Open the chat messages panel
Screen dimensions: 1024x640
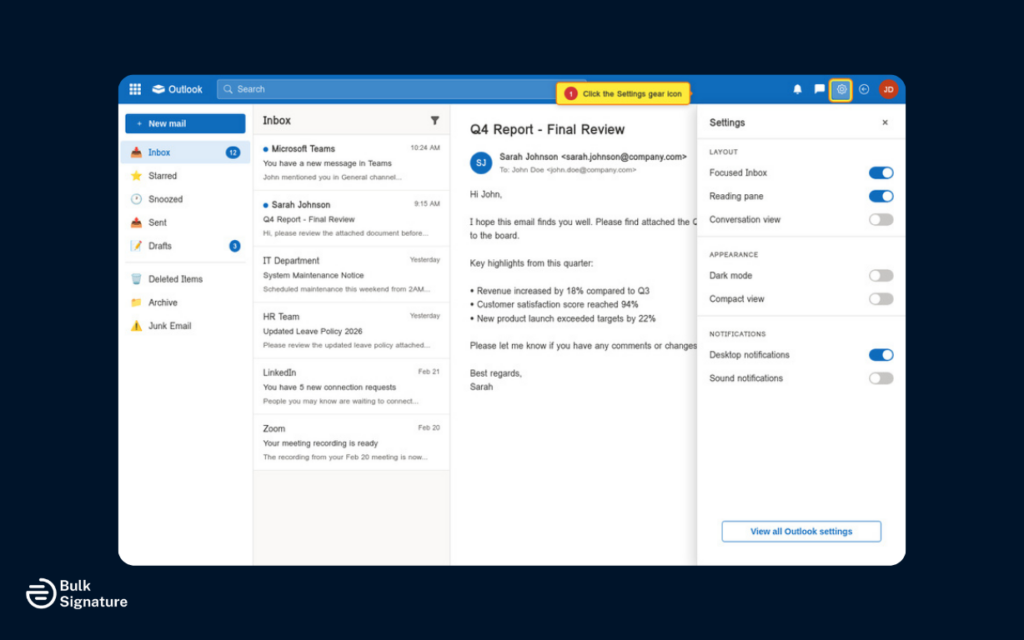818,88
